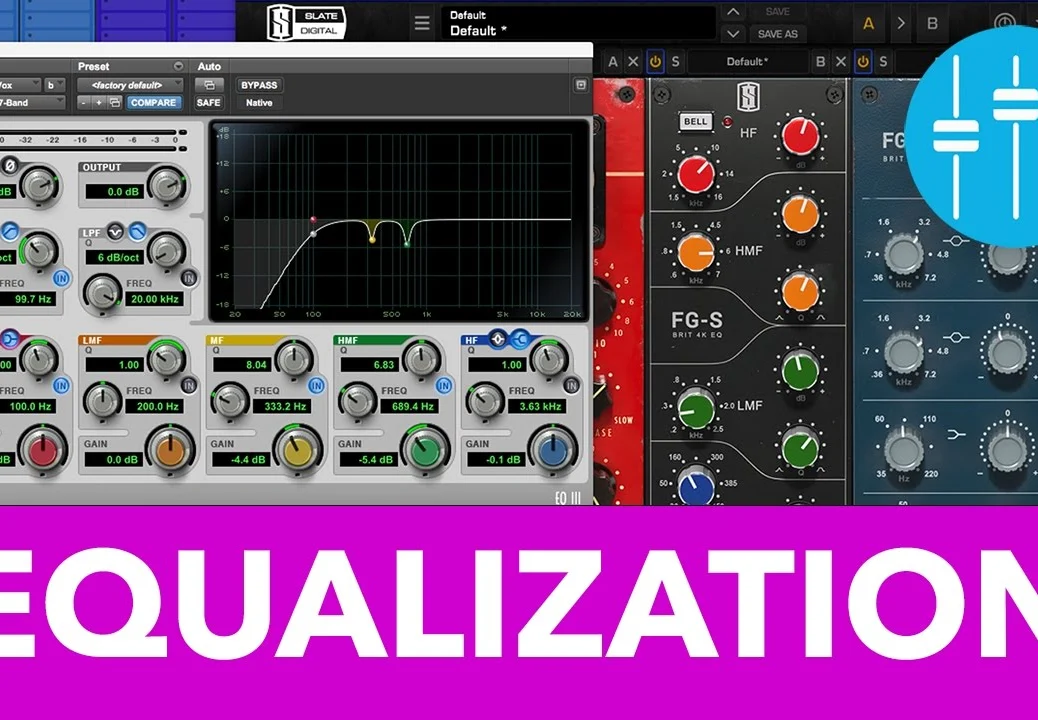
Task: Click the HMF 689.4 Hz frequency field
Action: (409, 406)
